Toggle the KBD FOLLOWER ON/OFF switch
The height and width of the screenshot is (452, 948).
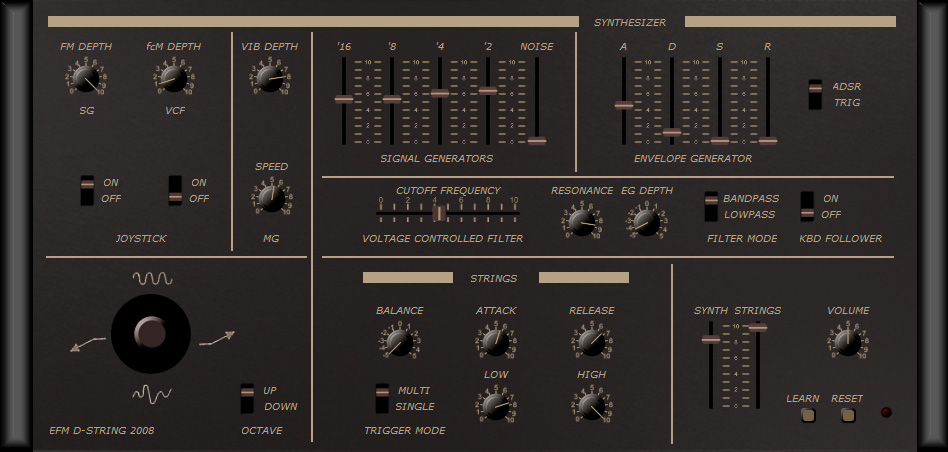[807, 207]
